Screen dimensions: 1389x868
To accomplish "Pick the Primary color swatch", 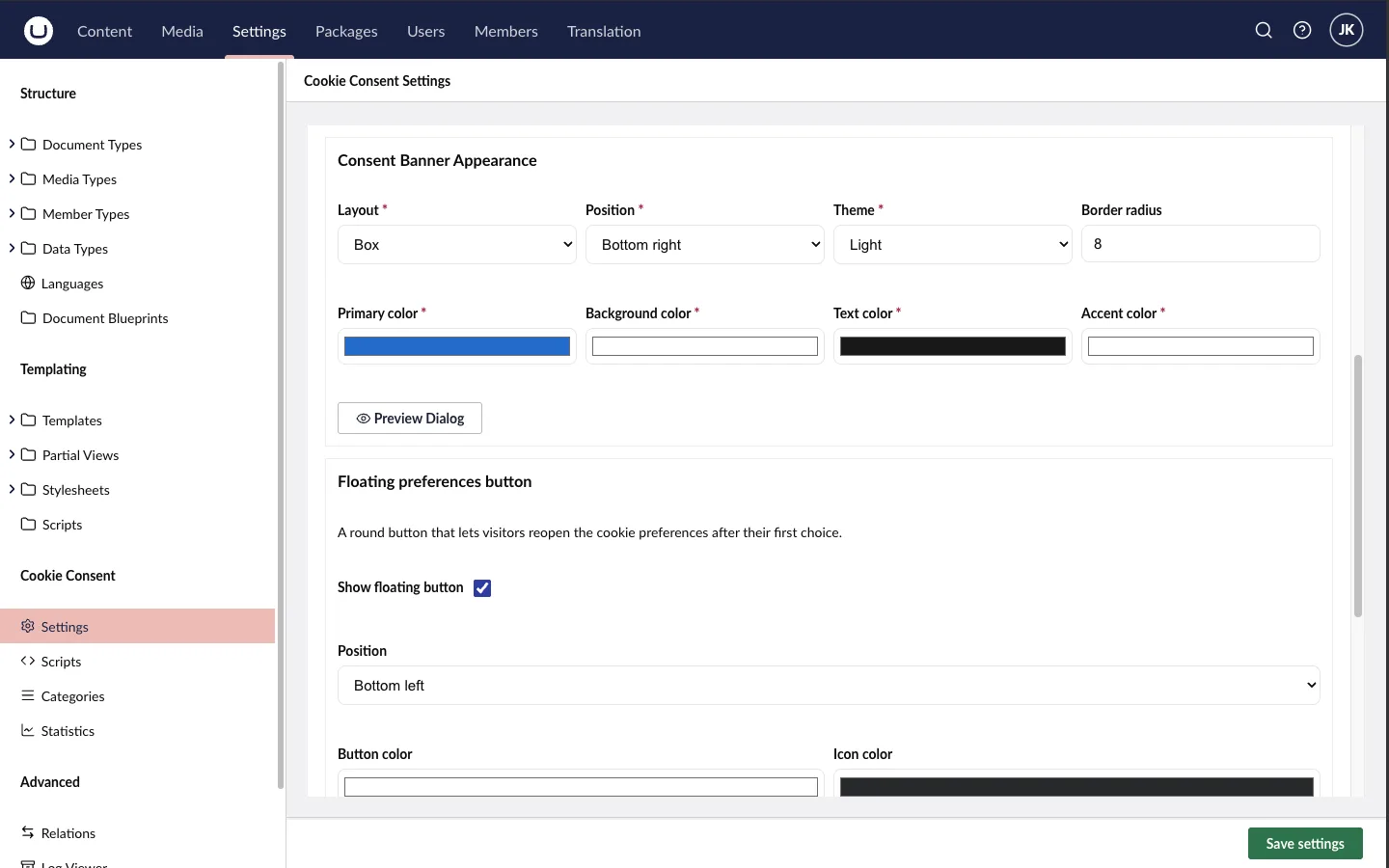I will click(x=457, y=346).
